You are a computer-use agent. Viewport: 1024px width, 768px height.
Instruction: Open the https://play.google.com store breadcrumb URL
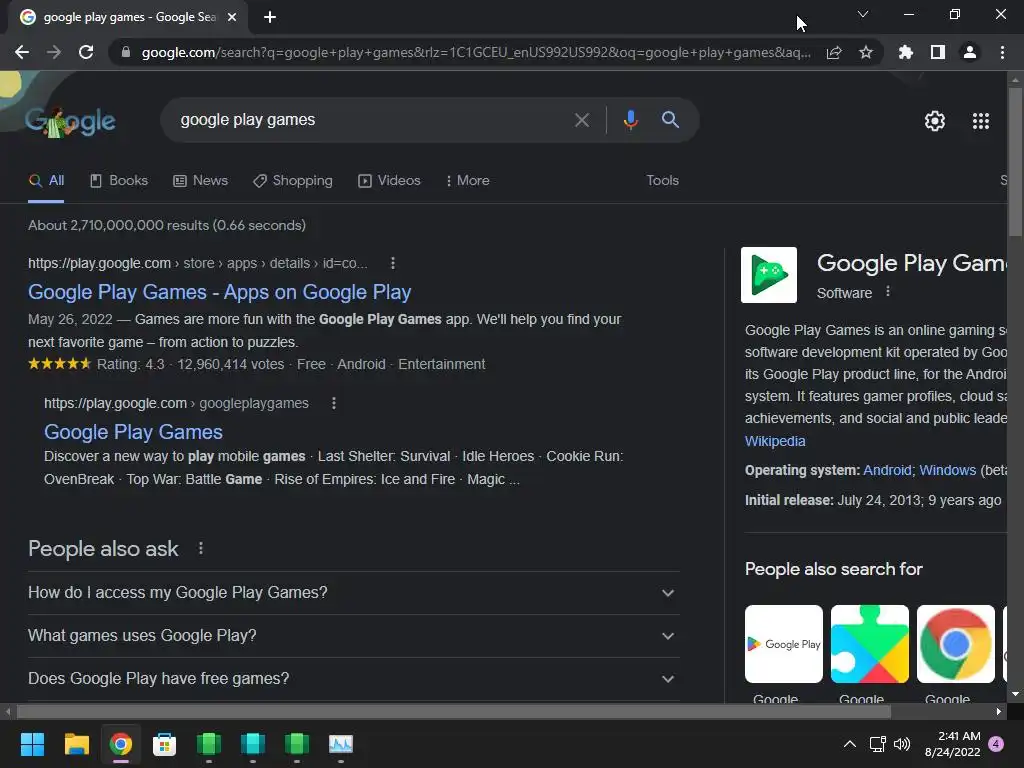point(198,263)
